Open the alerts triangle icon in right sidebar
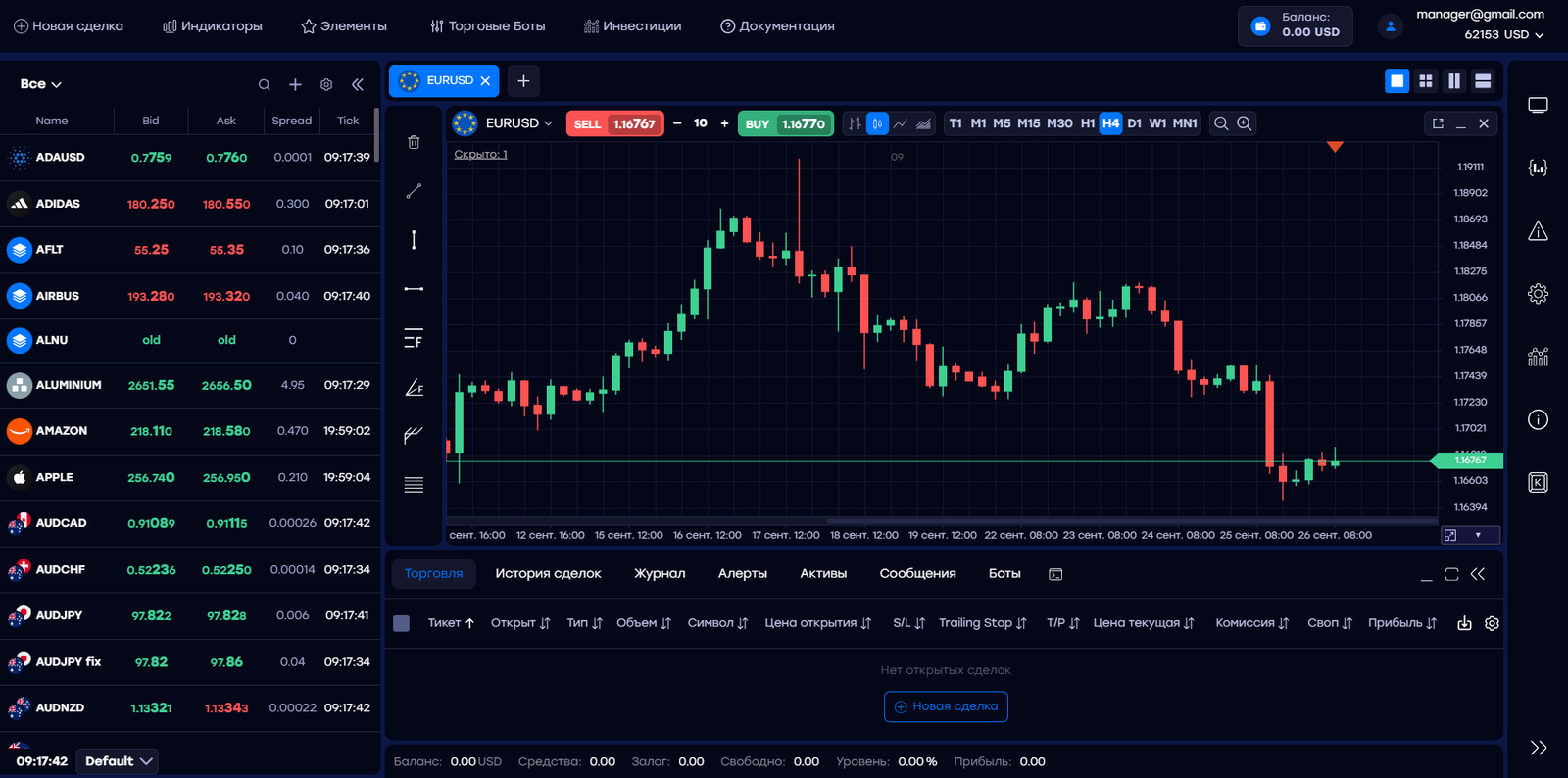This screenshot has width=1568, height=778. point(1538,232)
